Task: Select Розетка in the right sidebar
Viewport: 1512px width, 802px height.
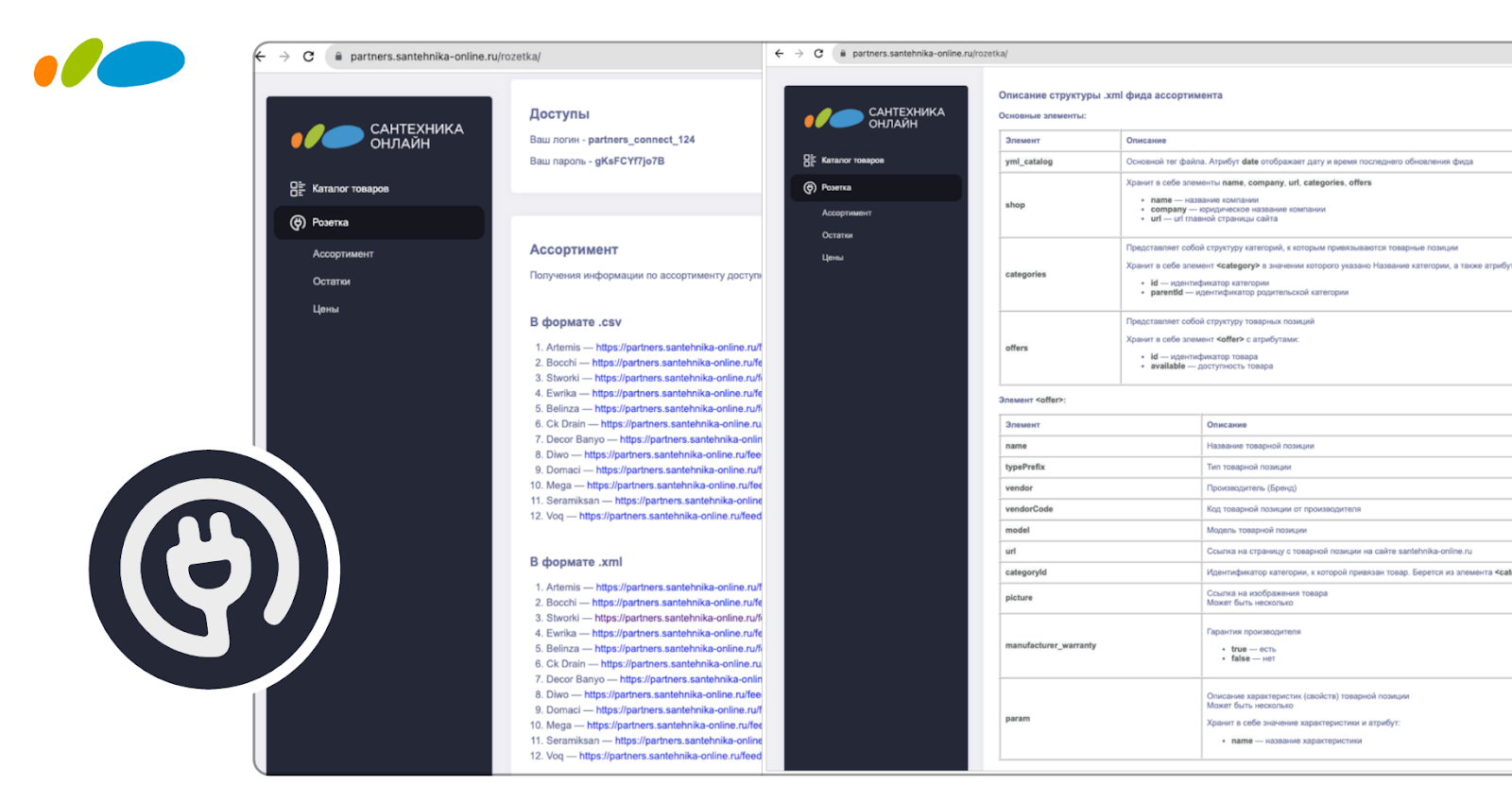Action: pyautogui.click(x=836, y=188)
